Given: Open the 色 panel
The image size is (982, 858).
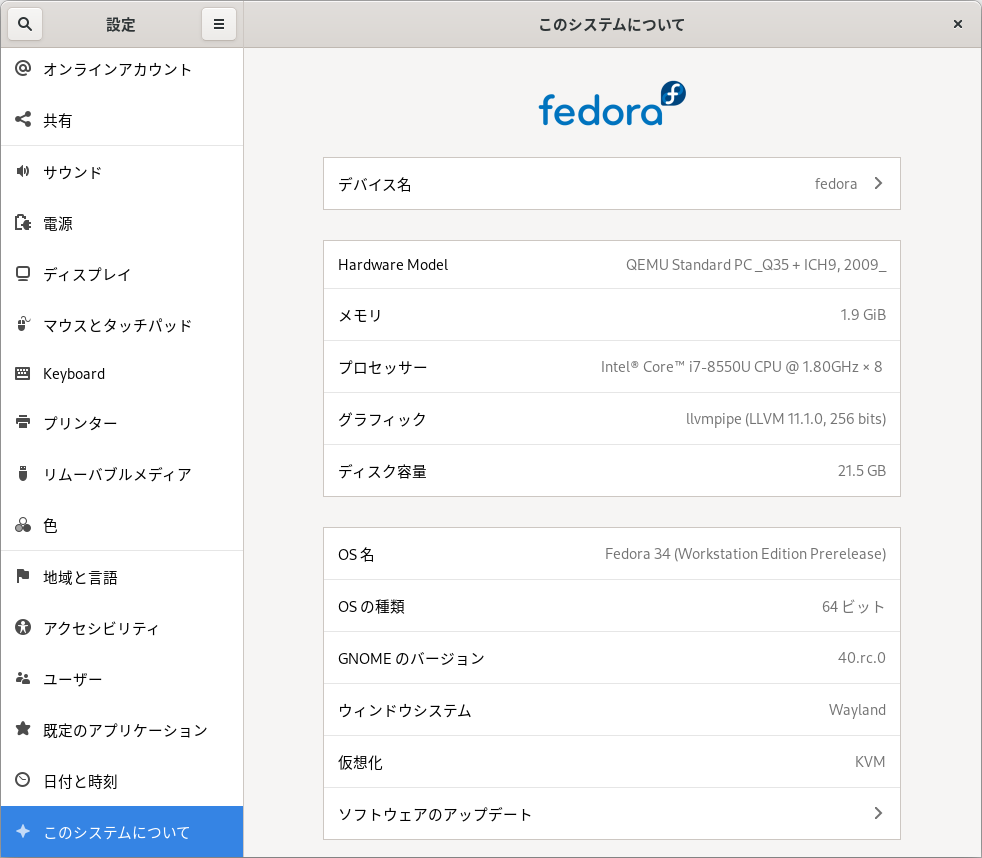Looking at the screenshot, I should pos(122,525).
